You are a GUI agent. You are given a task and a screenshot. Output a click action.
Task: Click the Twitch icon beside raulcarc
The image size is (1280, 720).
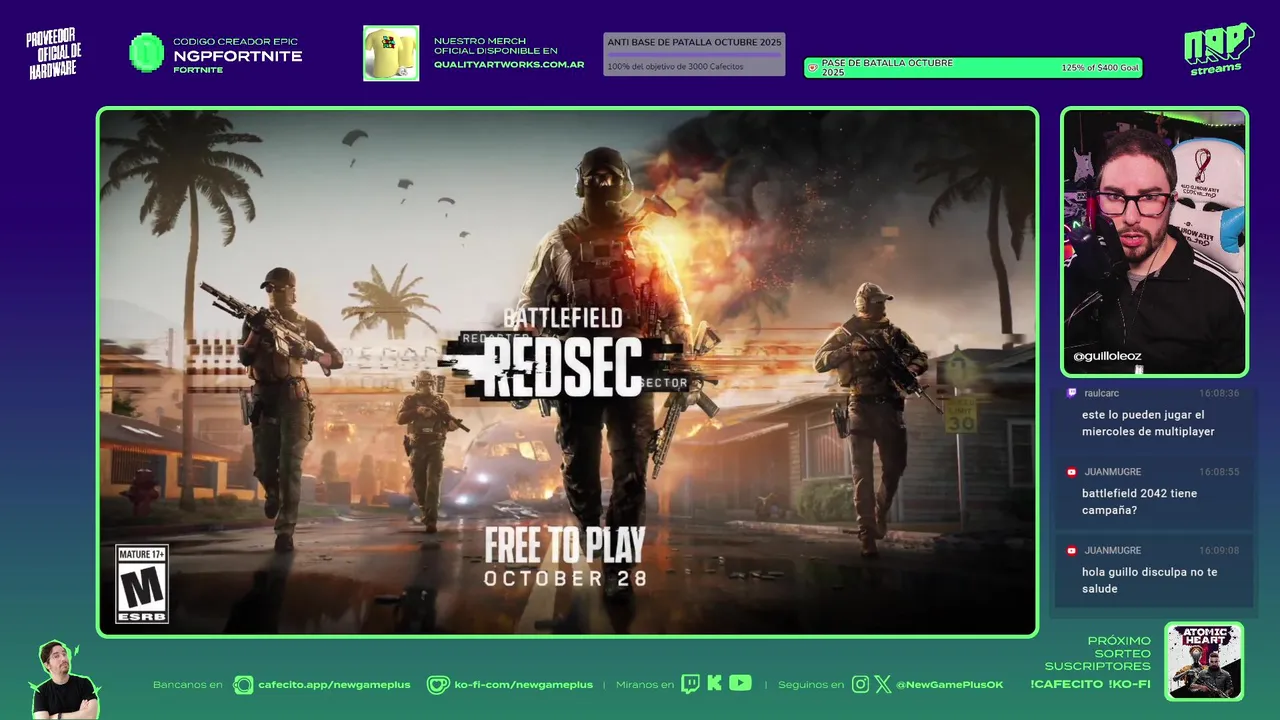pos(1072,393)
